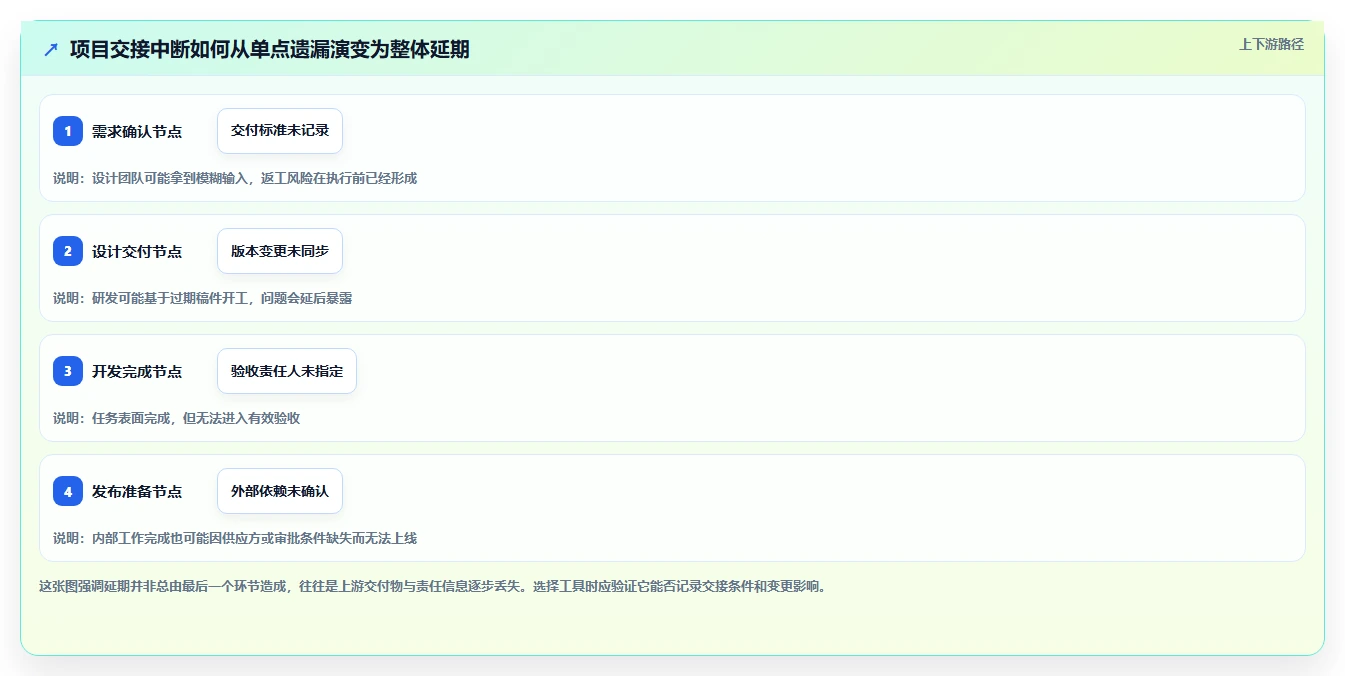Click the note about 研发可能基于过期稿件开工
Viewport: 1345px width, 676px height.
tap(203, 298)
